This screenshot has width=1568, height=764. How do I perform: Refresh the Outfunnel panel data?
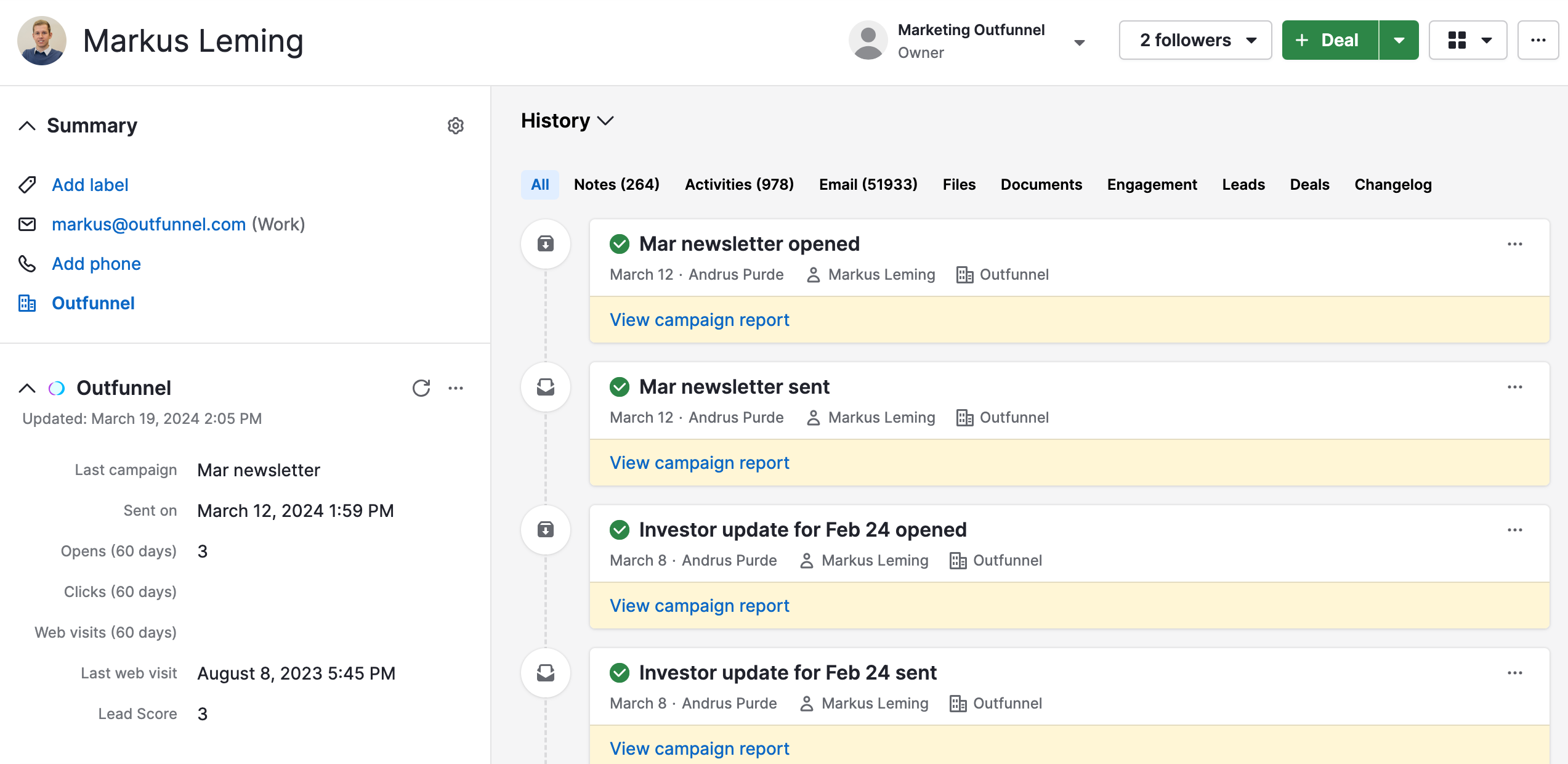click(421, 388)
